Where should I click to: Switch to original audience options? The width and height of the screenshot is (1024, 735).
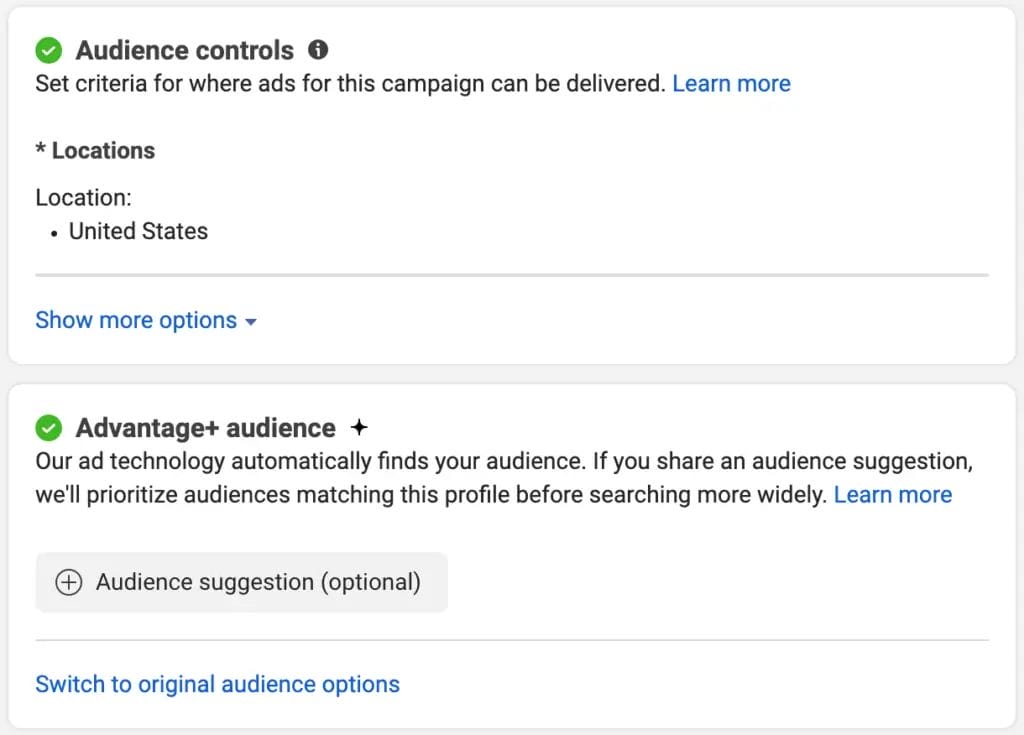[217, 684]
